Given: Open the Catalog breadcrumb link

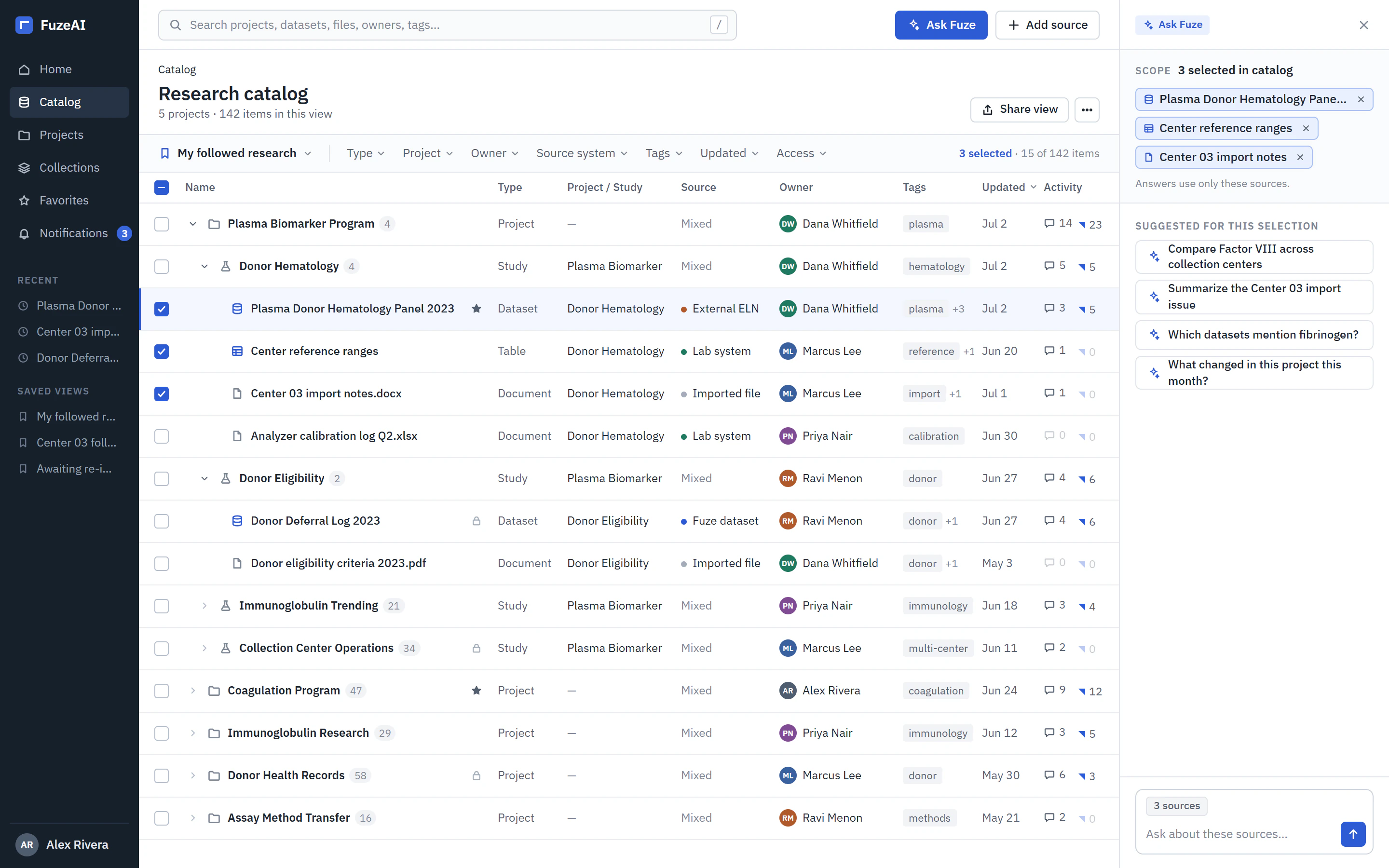Looking at the screenshot, I should 177,69.
